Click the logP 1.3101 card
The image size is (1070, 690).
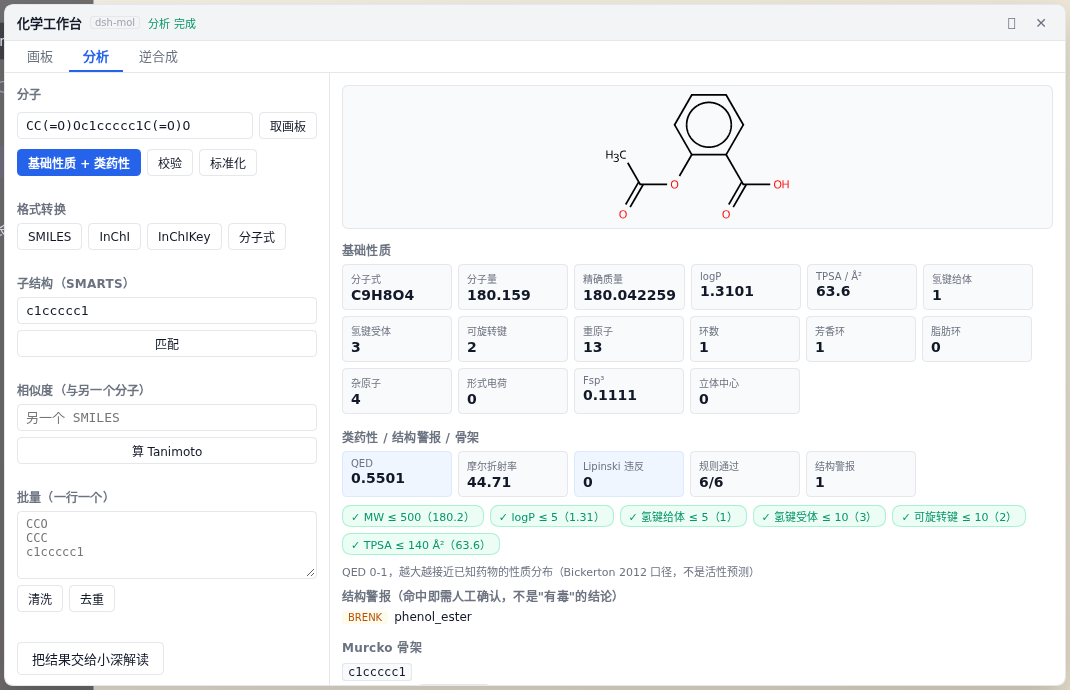pyautogui.click(x=746, y=287)
